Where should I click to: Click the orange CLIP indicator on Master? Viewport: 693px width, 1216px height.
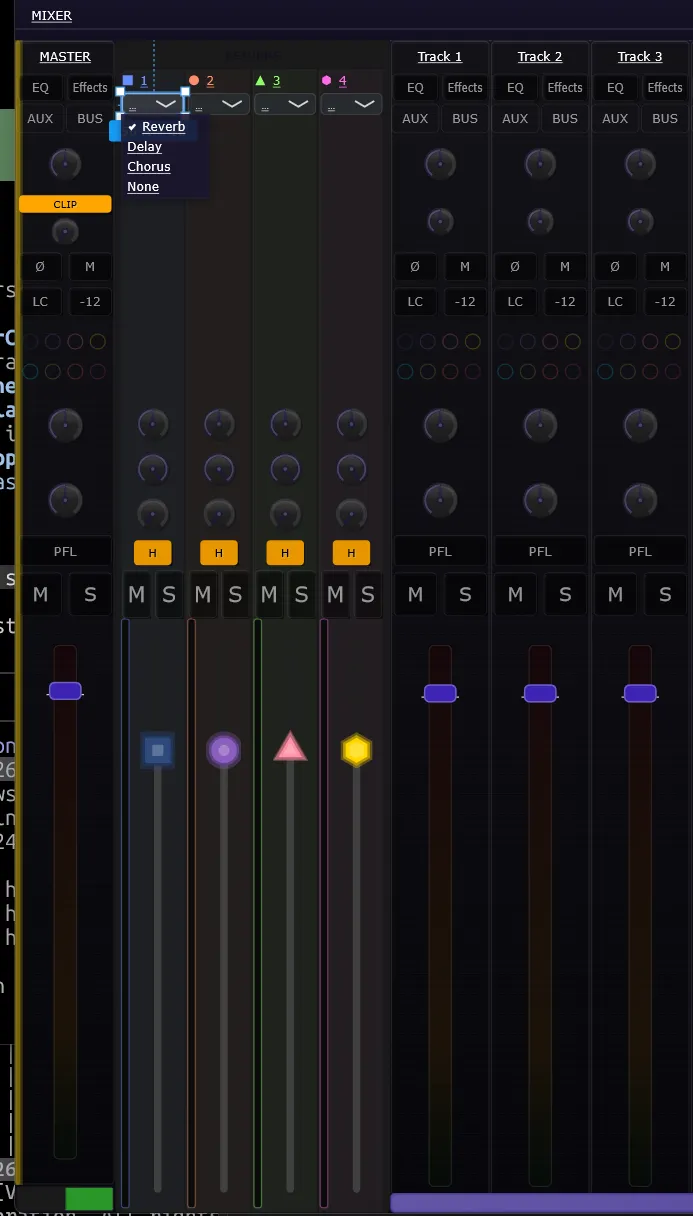[x=65, y=204]
